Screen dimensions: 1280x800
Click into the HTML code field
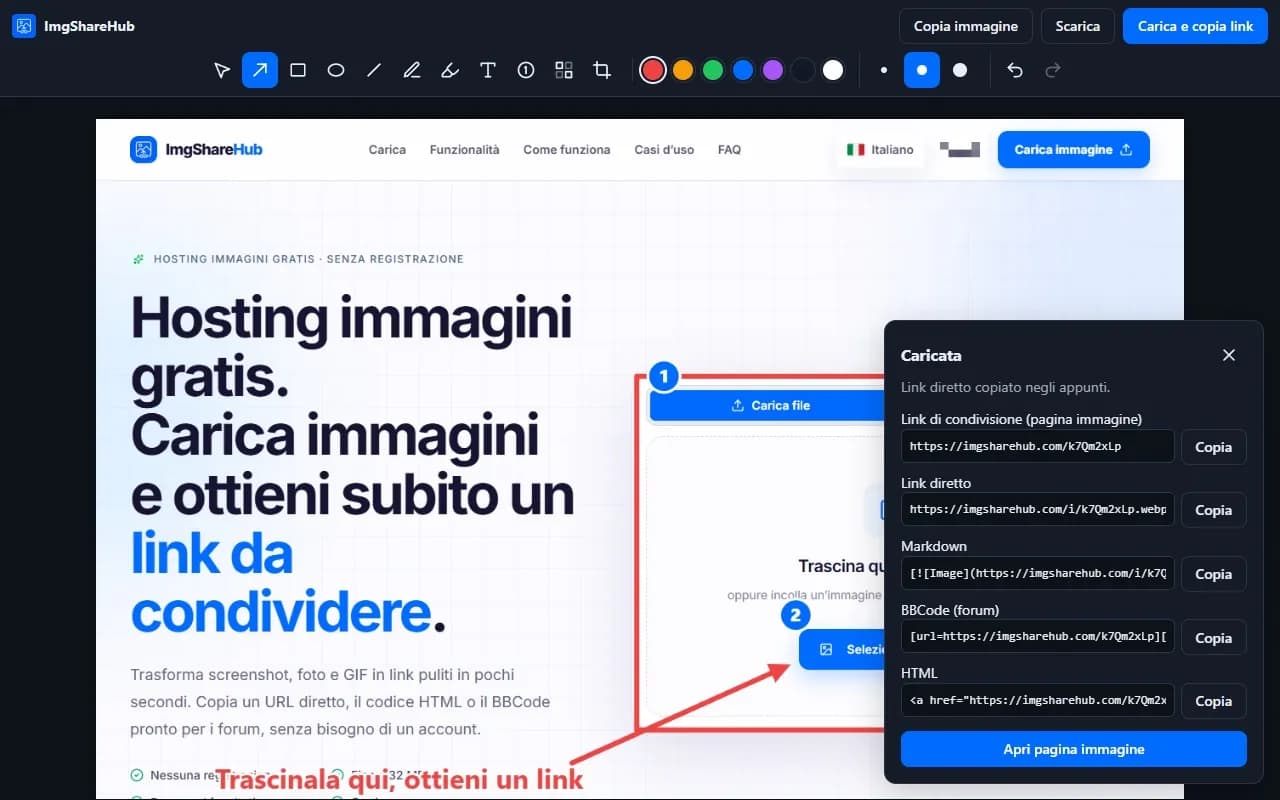tap(1038, 701)
